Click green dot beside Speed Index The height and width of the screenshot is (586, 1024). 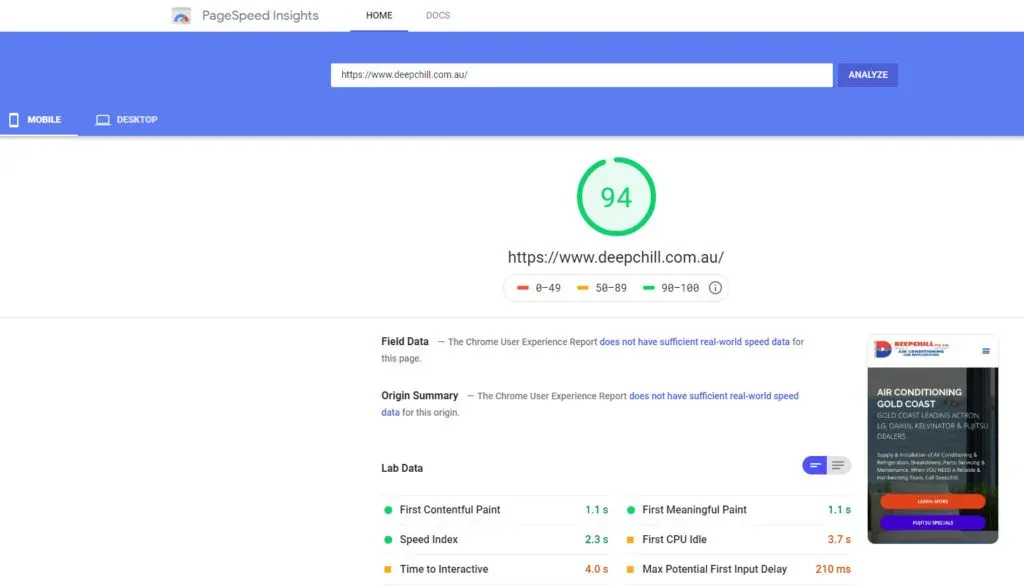point(388,540)
